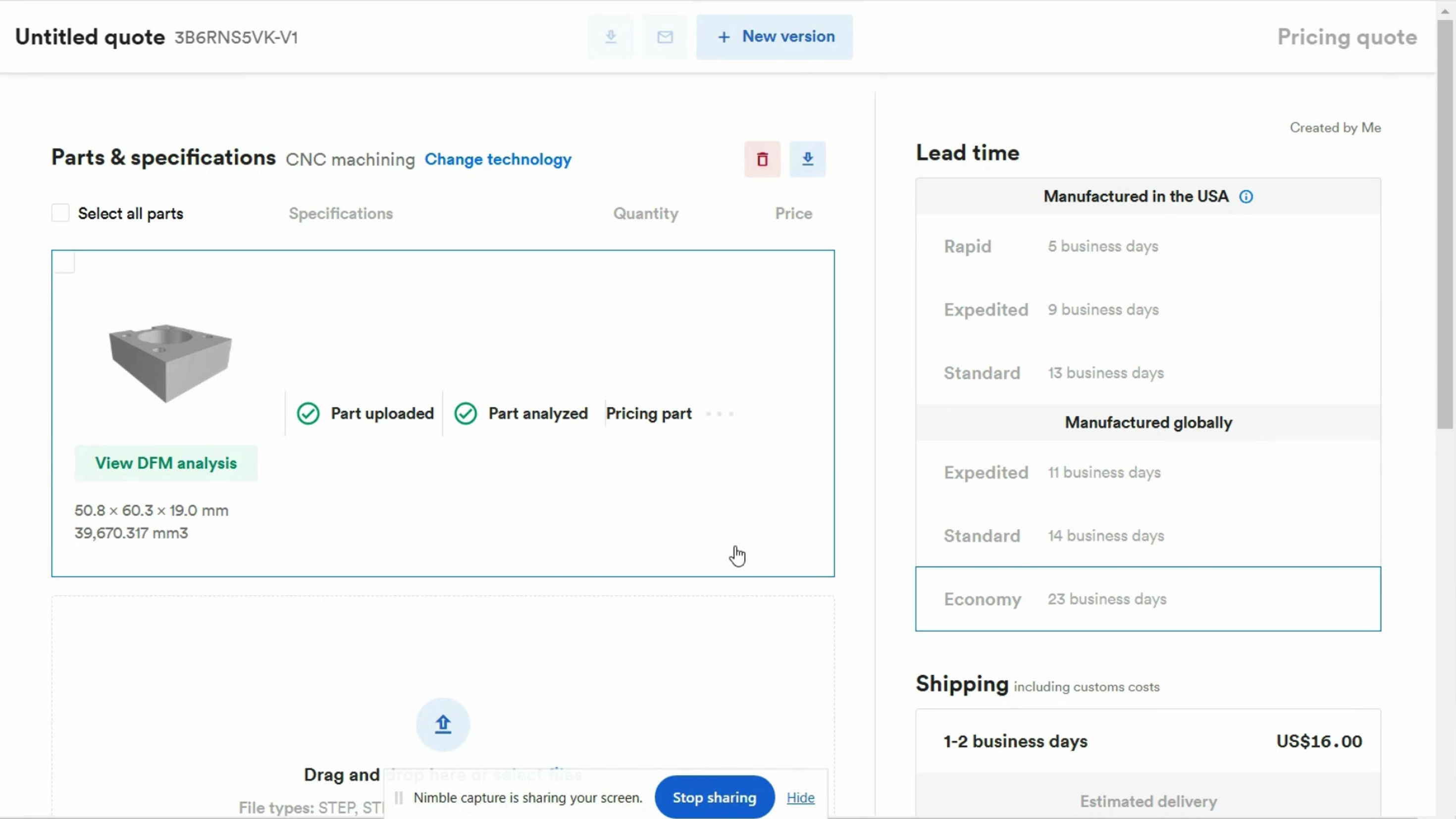Tick the part card's checkbox
The width and height of the screenshot is (1456, 819).
pos(64,263)
